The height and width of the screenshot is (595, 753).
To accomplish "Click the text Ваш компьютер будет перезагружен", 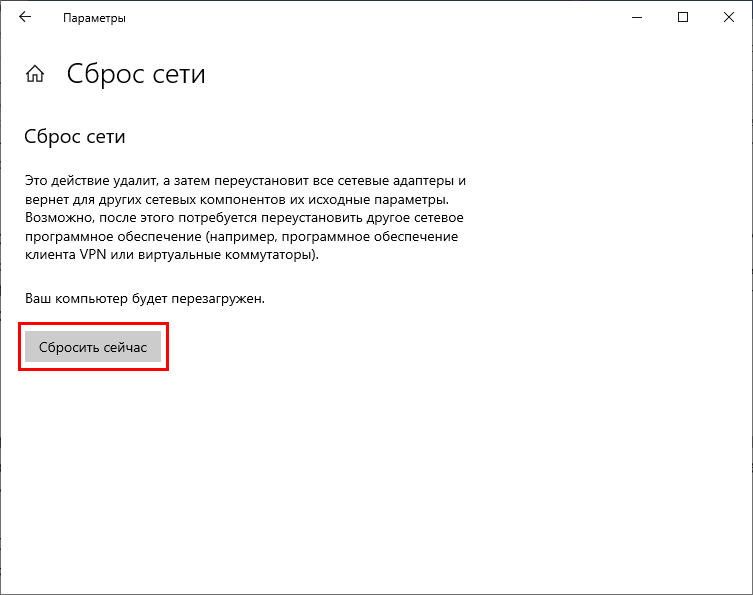I will pyautogui.click(x=145, y=299).
